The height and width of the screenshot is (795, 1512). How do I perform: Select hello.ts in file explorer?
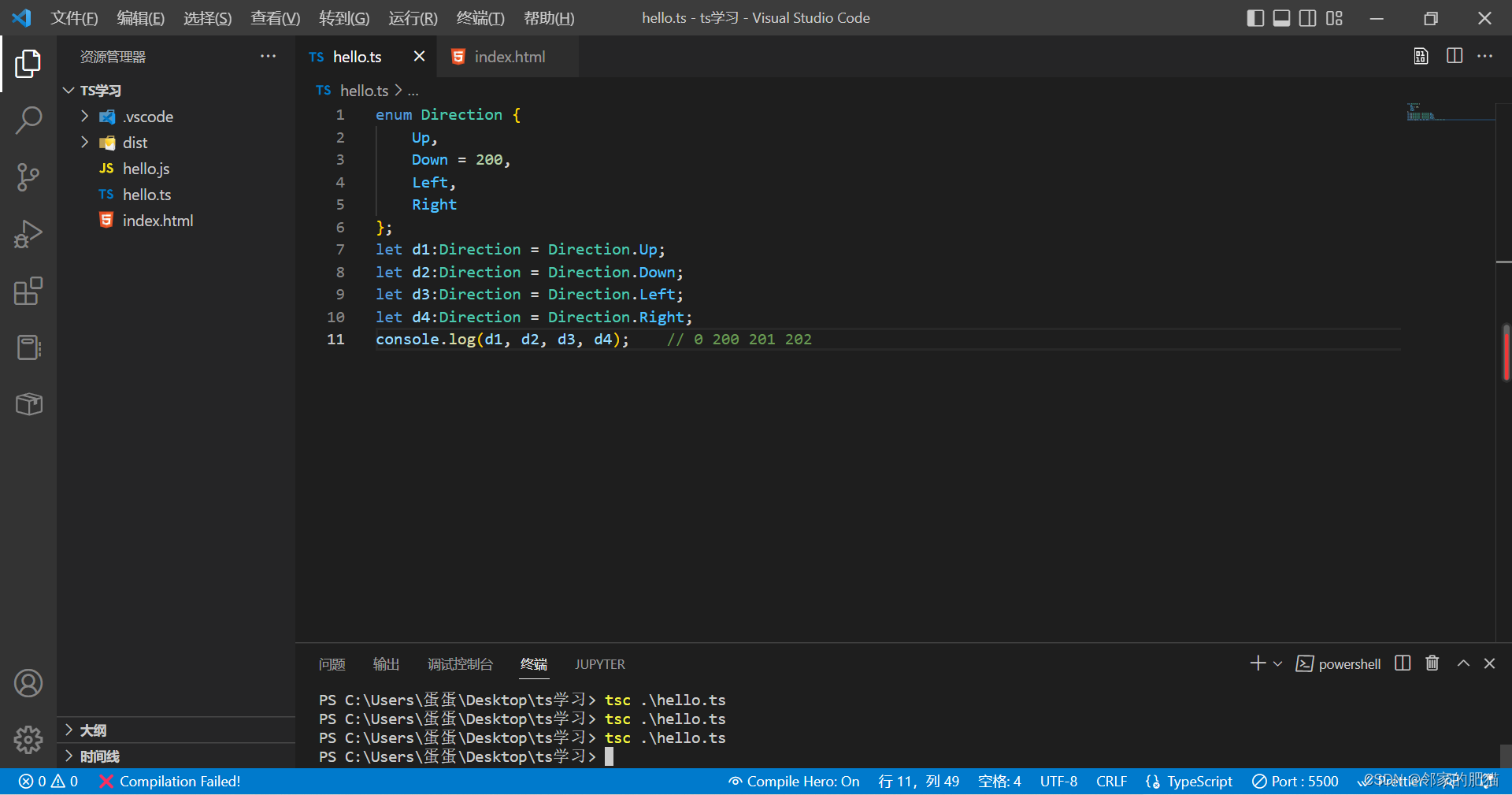click(177, 195)
